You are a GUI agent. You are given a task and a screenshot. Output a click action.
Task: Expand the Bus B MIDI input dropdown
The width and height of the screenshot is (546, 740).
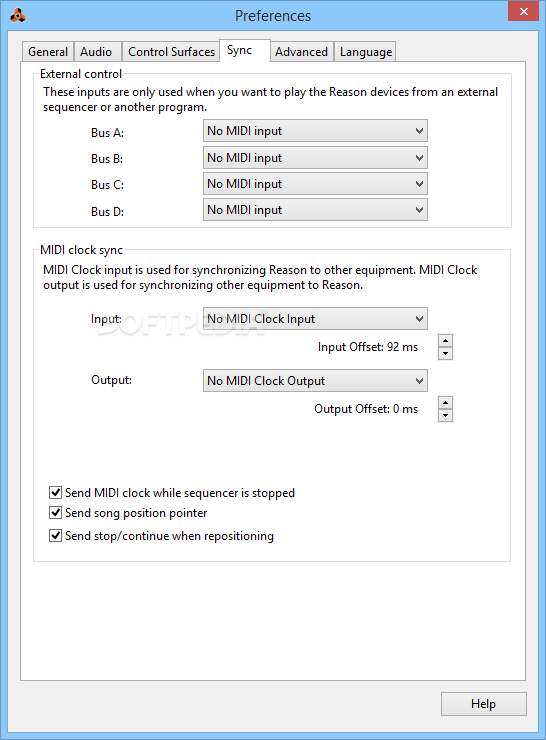[315, 158]
